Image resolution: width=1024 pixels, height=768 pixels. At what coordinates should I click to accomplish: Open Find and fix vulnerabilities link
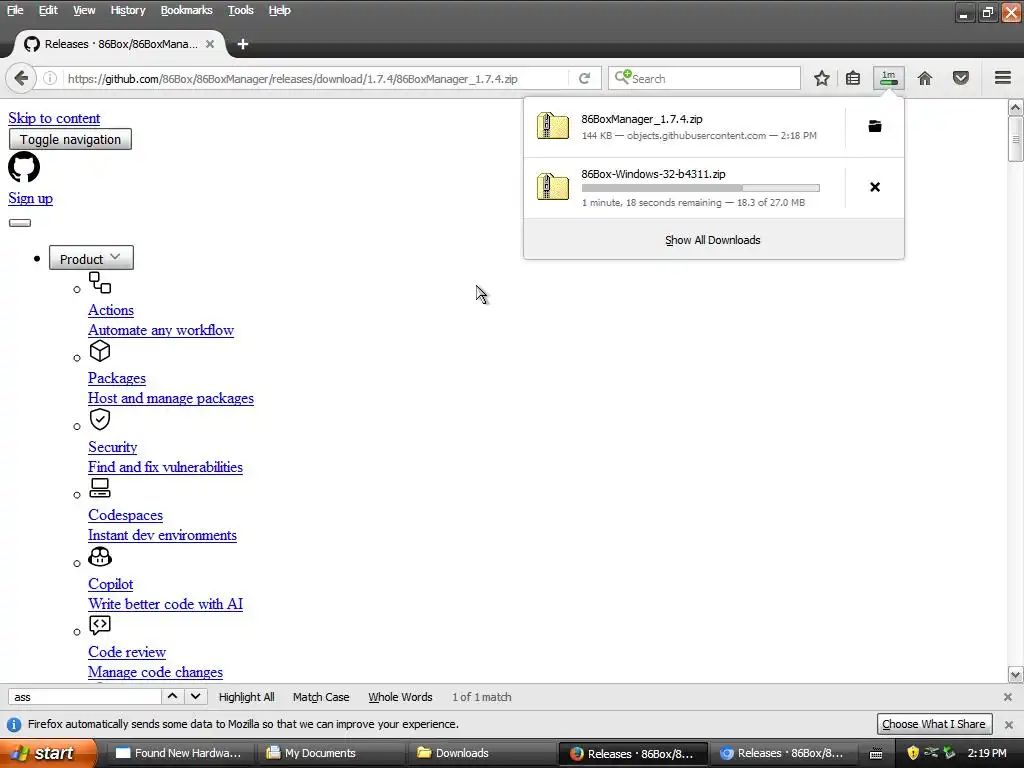point(165,467)
